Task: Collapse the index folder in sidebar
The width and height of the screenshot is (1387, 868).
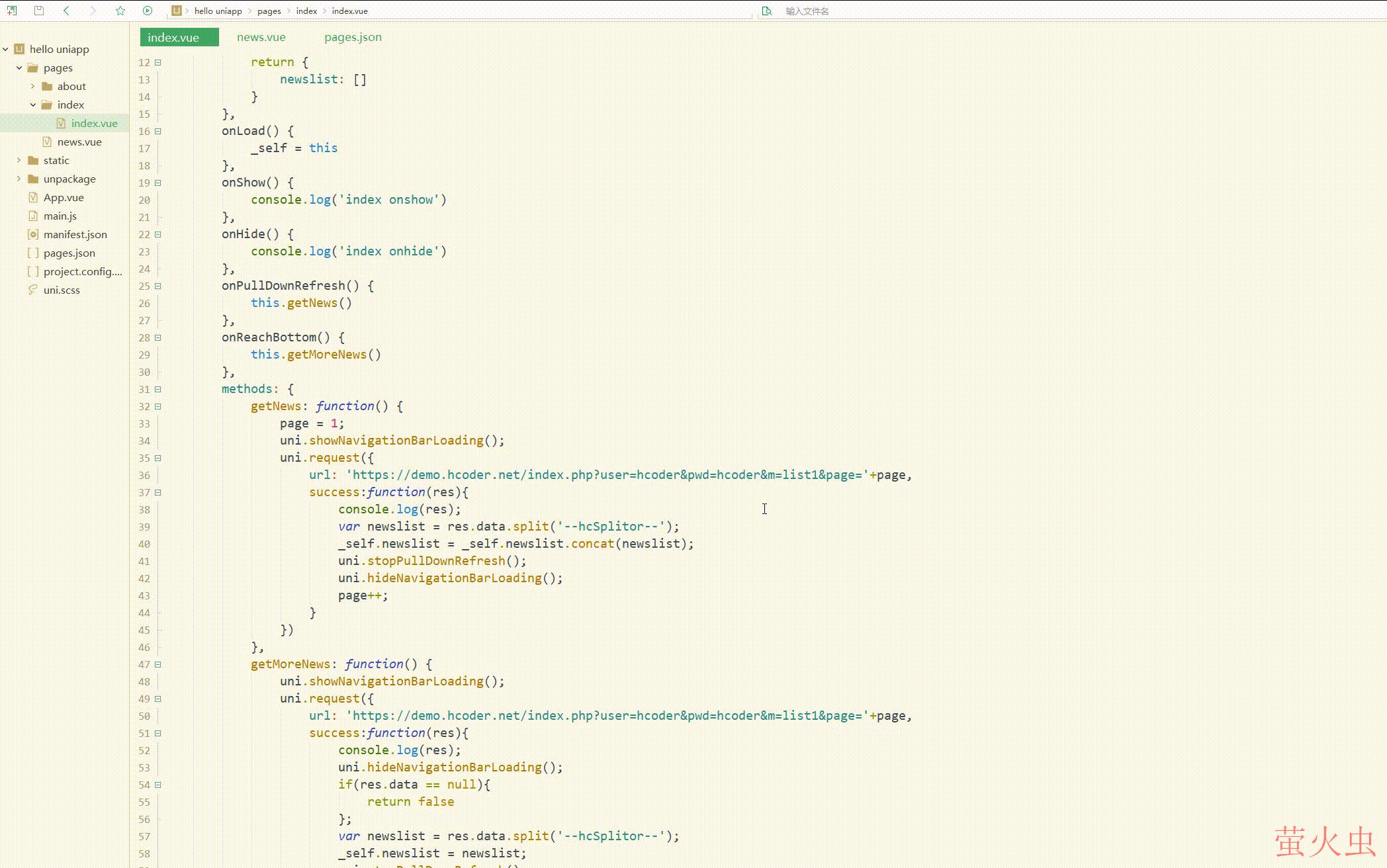Action: [32, 104]
